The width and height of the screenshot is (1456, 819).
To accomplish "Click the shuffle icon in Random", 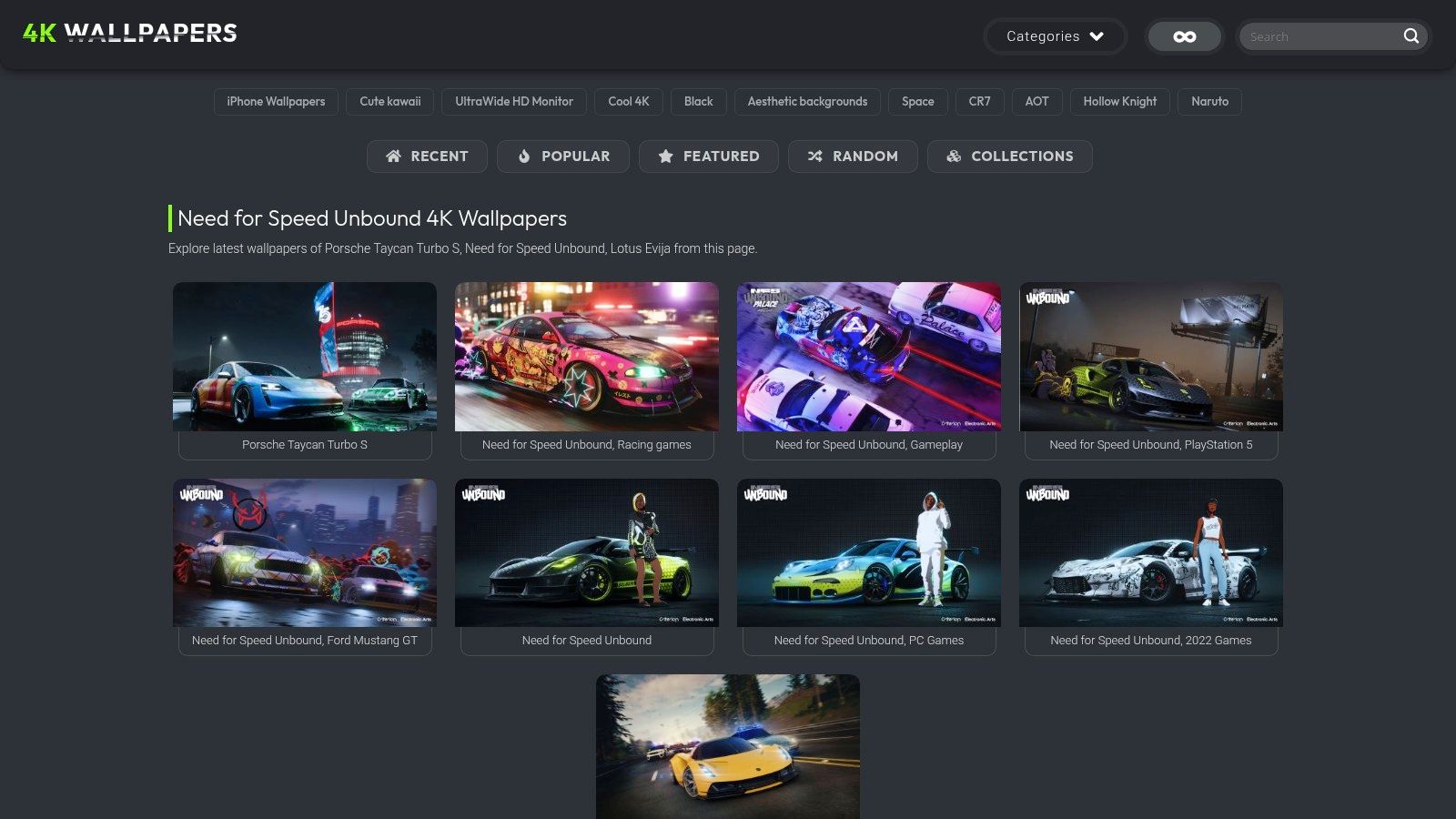I will [x=815, y=157].
